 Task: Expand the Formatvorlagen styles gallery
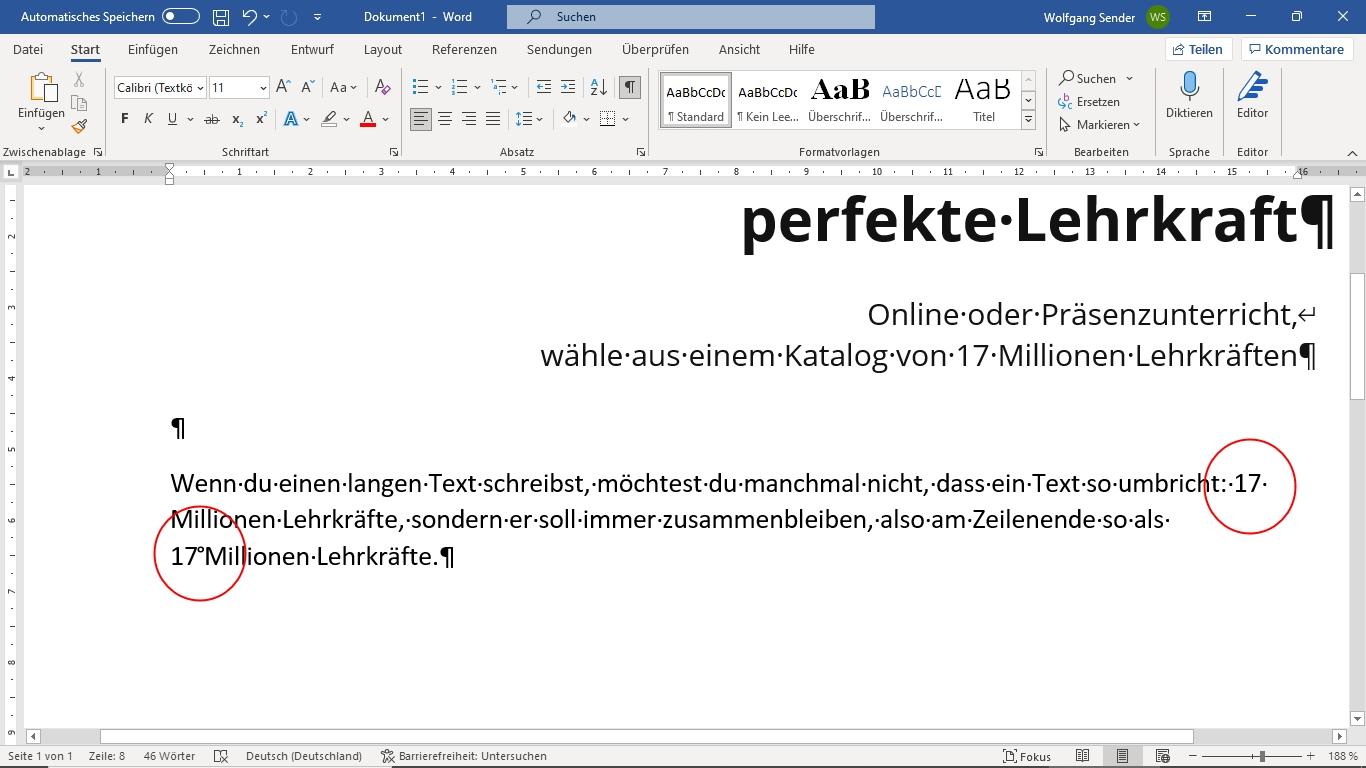click(x=1028, y=120)
